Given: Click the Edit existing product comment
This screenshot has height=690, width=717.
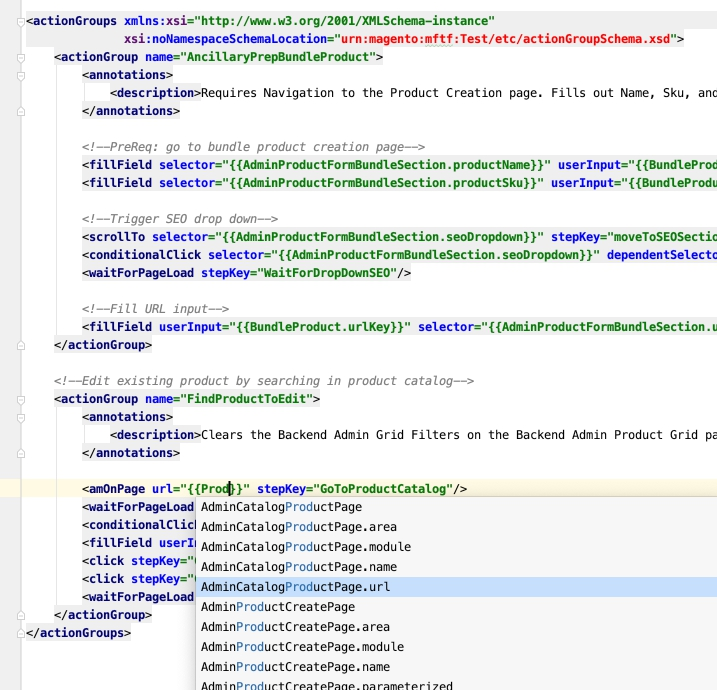Looking at the screenshot, I should [x=264, y=381].
